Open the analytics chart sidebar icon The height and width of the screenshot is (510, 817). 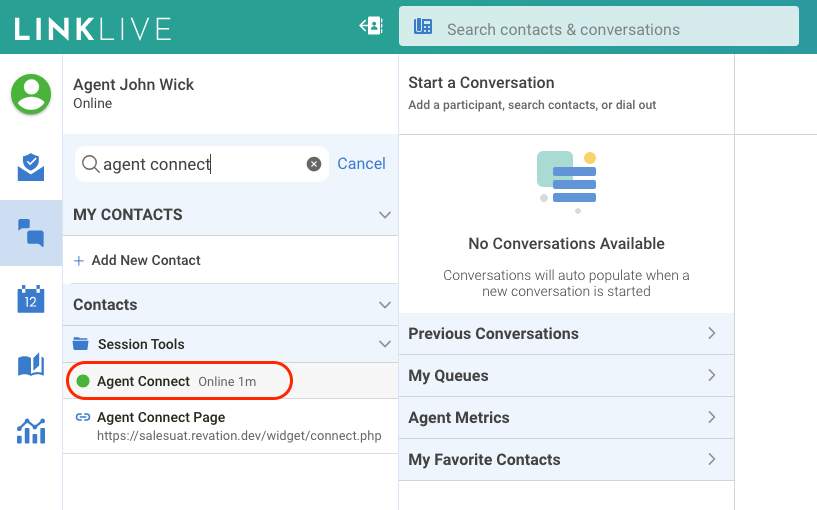pyautogui.click(x=31, y=431)
